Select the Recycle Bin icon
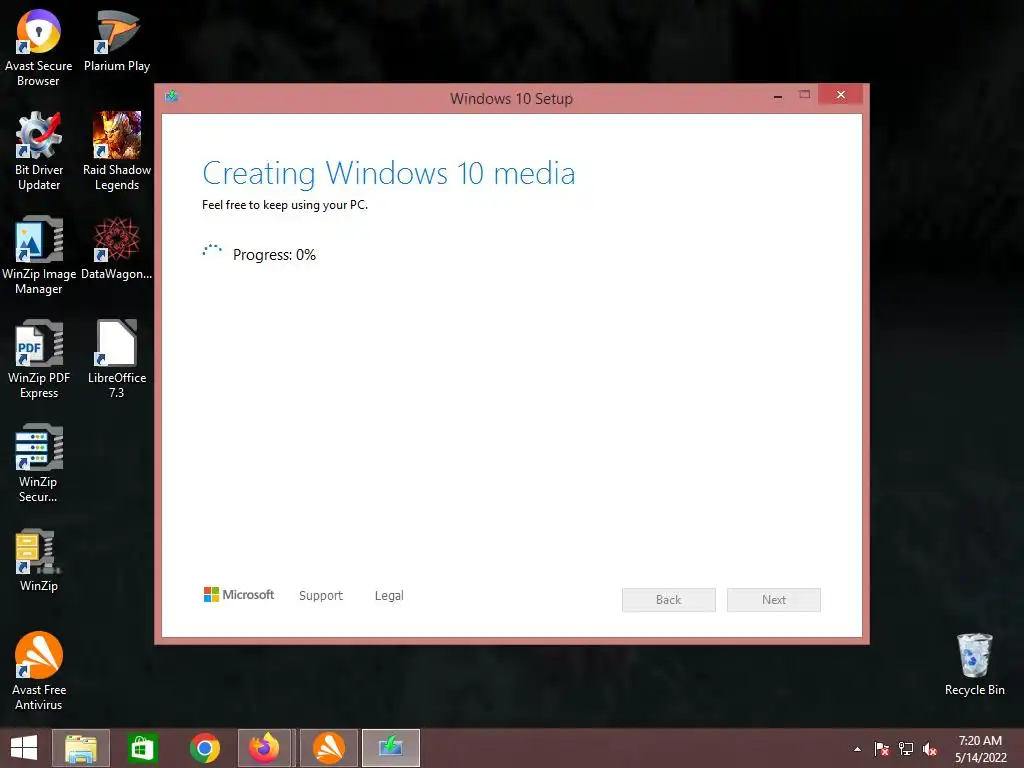The height and width of the screenshot is (768, 1024). pyautogui.click(x=974, y=664)
